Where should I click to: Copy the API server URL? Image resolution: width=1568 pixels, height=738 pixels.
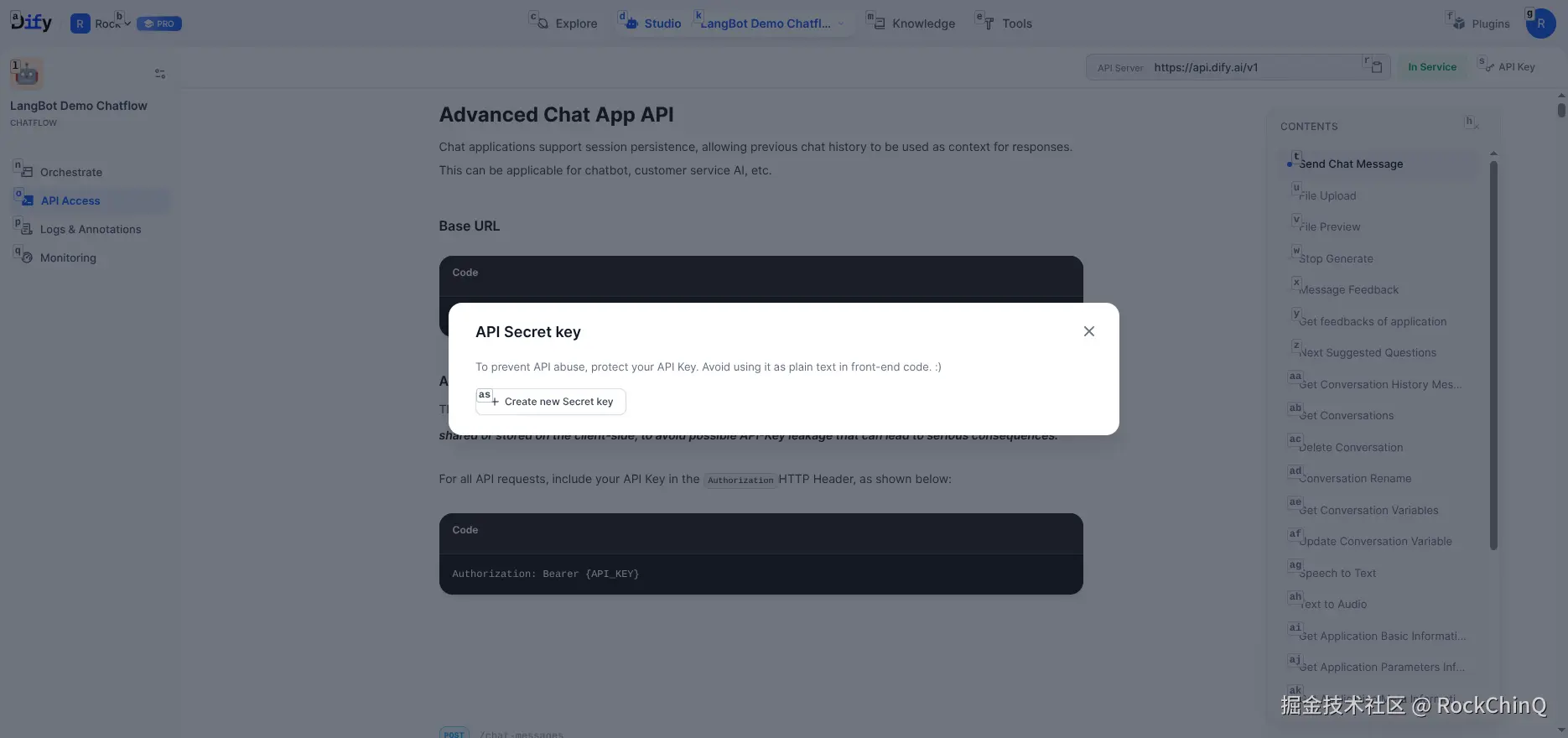coord(1375,67)
